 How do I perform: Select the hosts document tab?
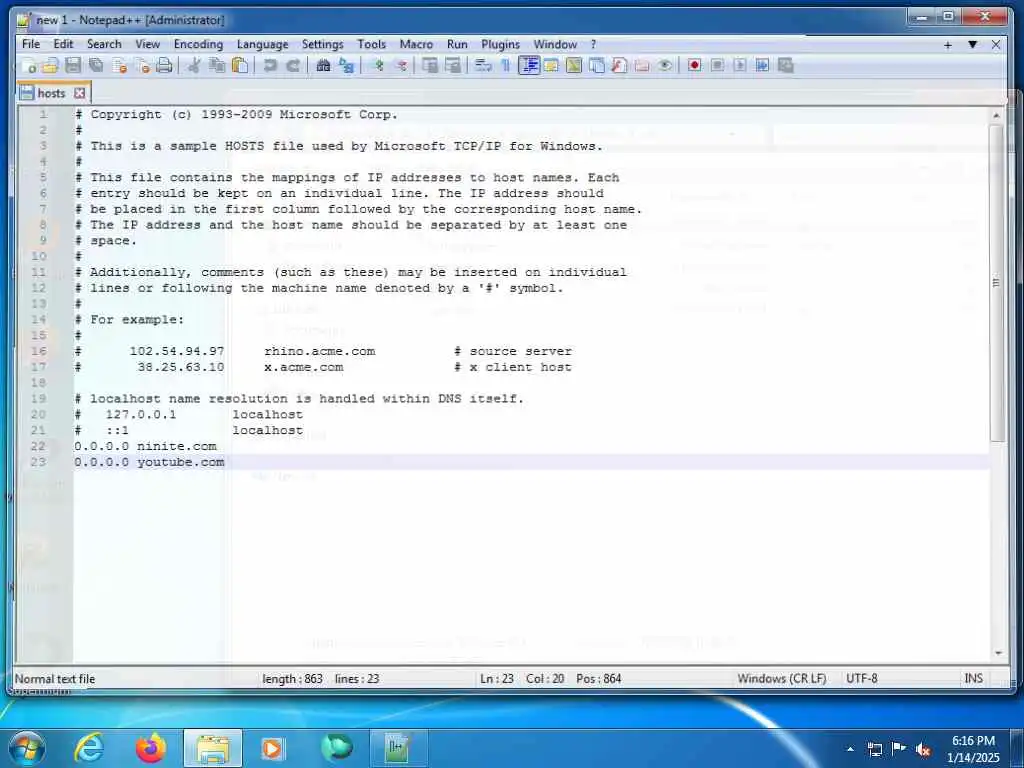(52, 93)
